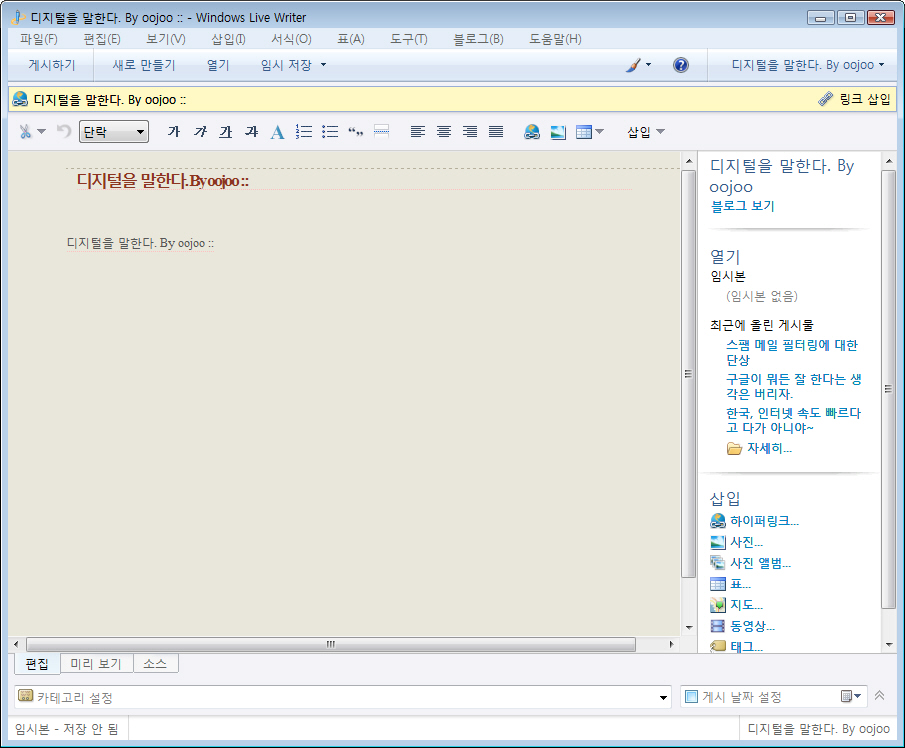Click the 새로 만들기 button

pos(144,65)
